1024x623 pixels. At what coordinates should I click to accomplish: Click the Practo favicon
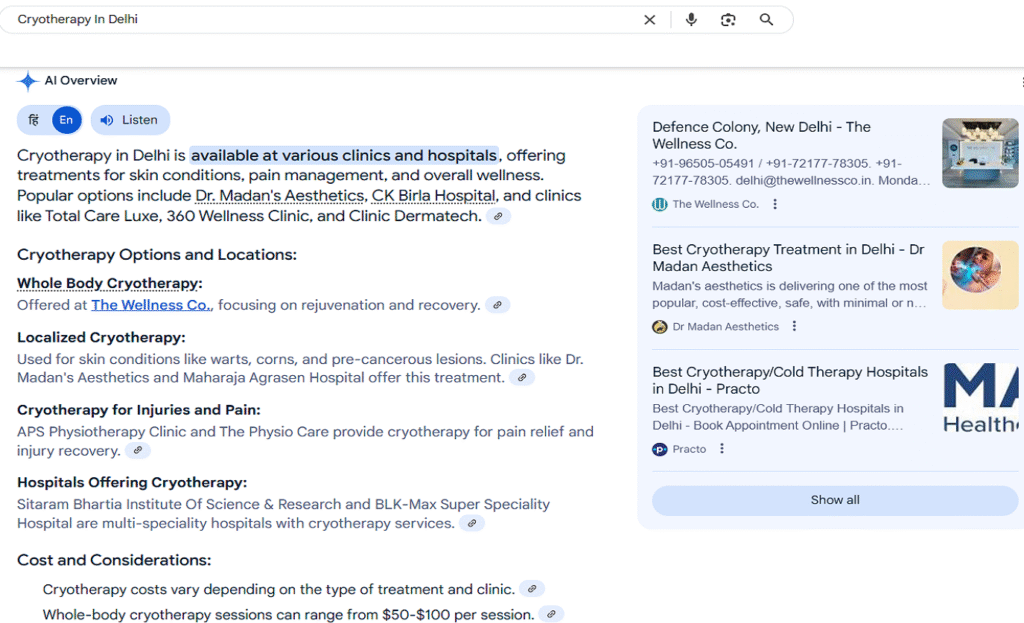pyautogui.click(x=660, y=449)
